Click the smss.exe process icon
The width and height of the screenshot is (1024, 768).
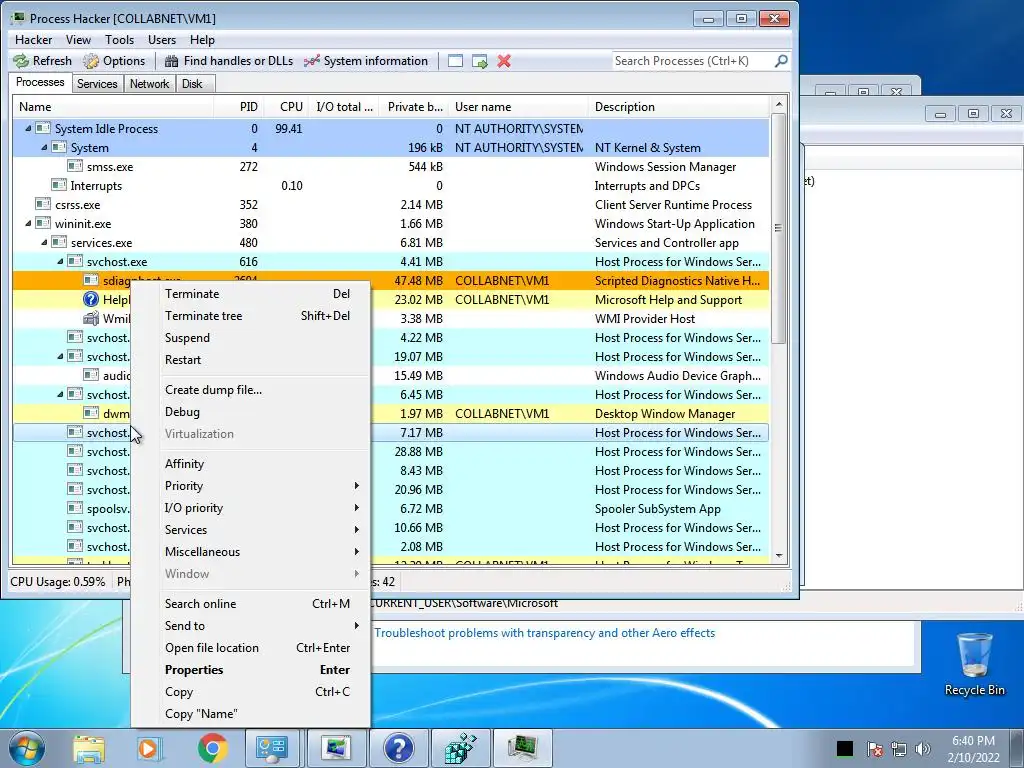(75, 167)
